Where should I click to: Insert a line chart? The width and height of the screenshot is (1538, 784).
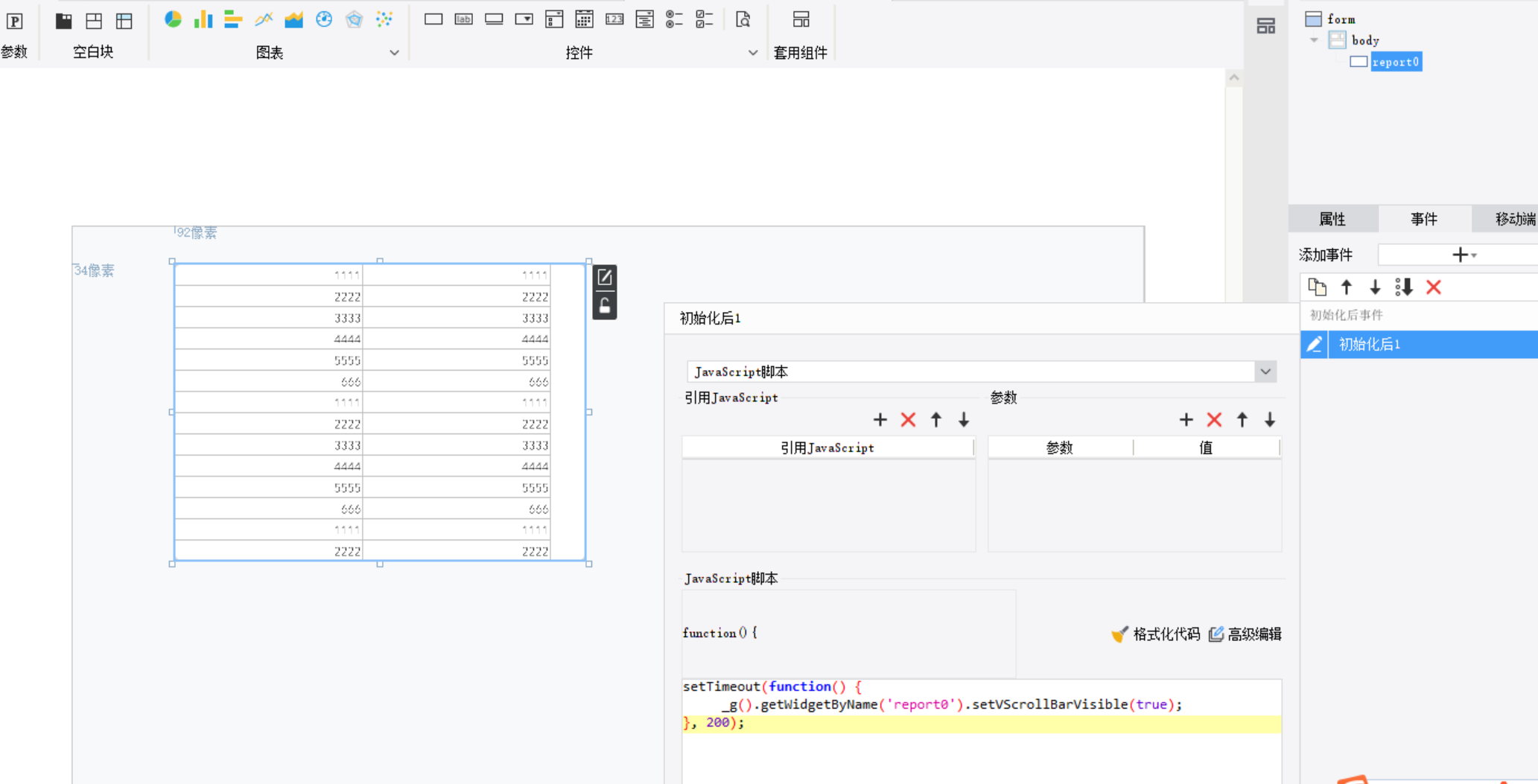click(x=264, y=19)
